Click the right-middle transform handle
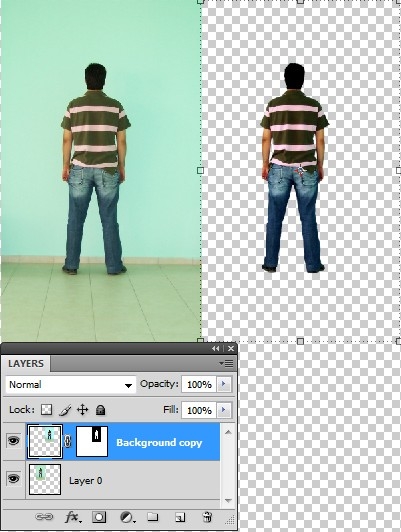The height and width of the screenshot is (532, 401). 399,170
